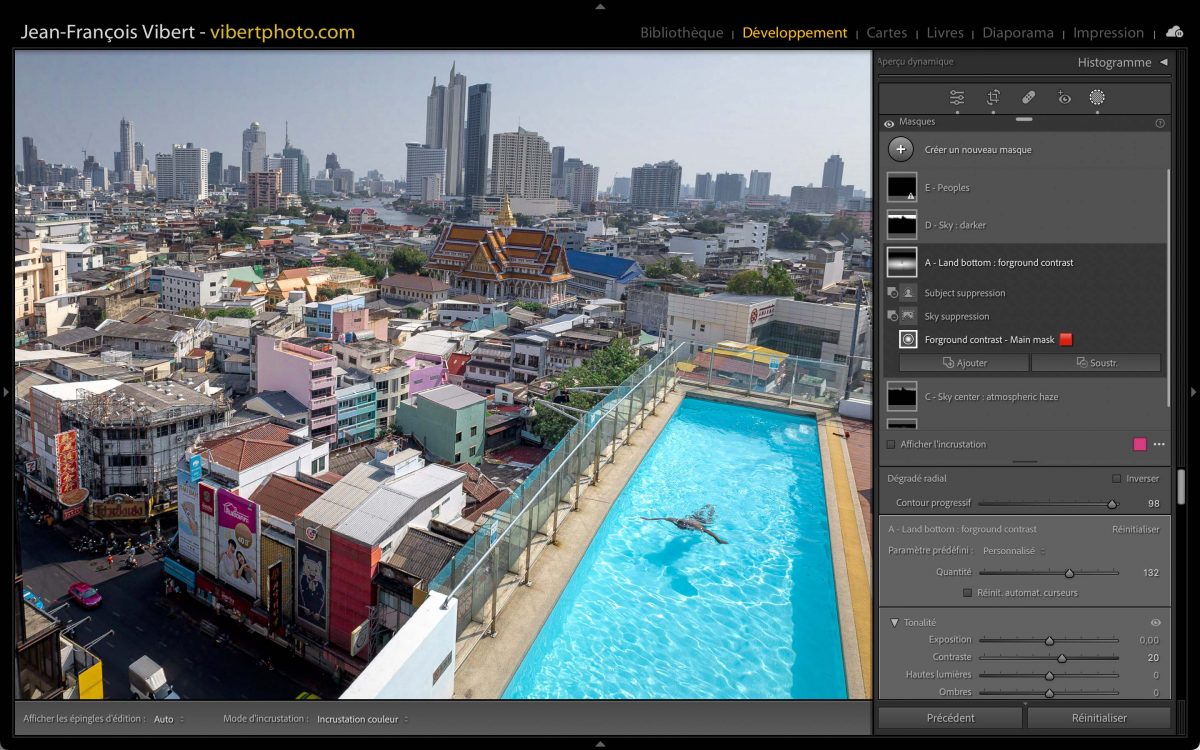The image size is (1200, 750).
Task: Open the overlay options three-dot menu
Action: point(1159,444)
